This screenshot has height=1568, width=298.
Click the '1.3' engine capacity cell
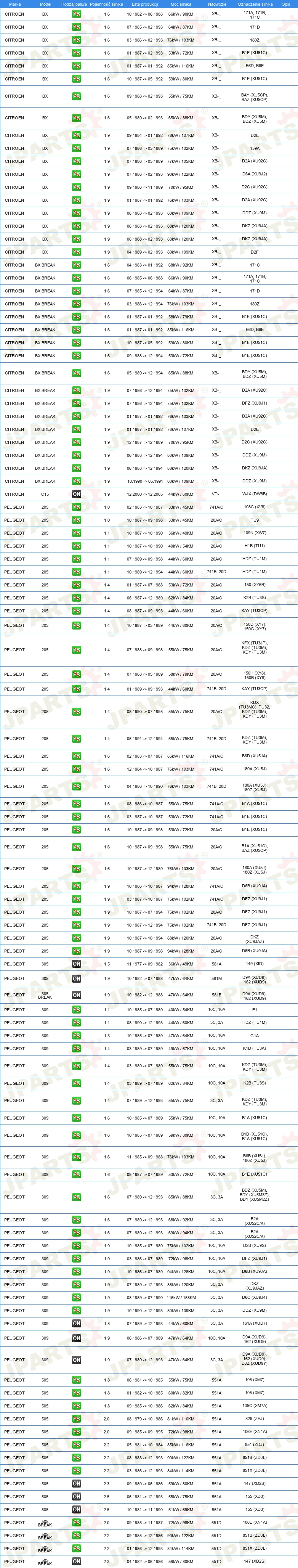(x=107, y=1035)
